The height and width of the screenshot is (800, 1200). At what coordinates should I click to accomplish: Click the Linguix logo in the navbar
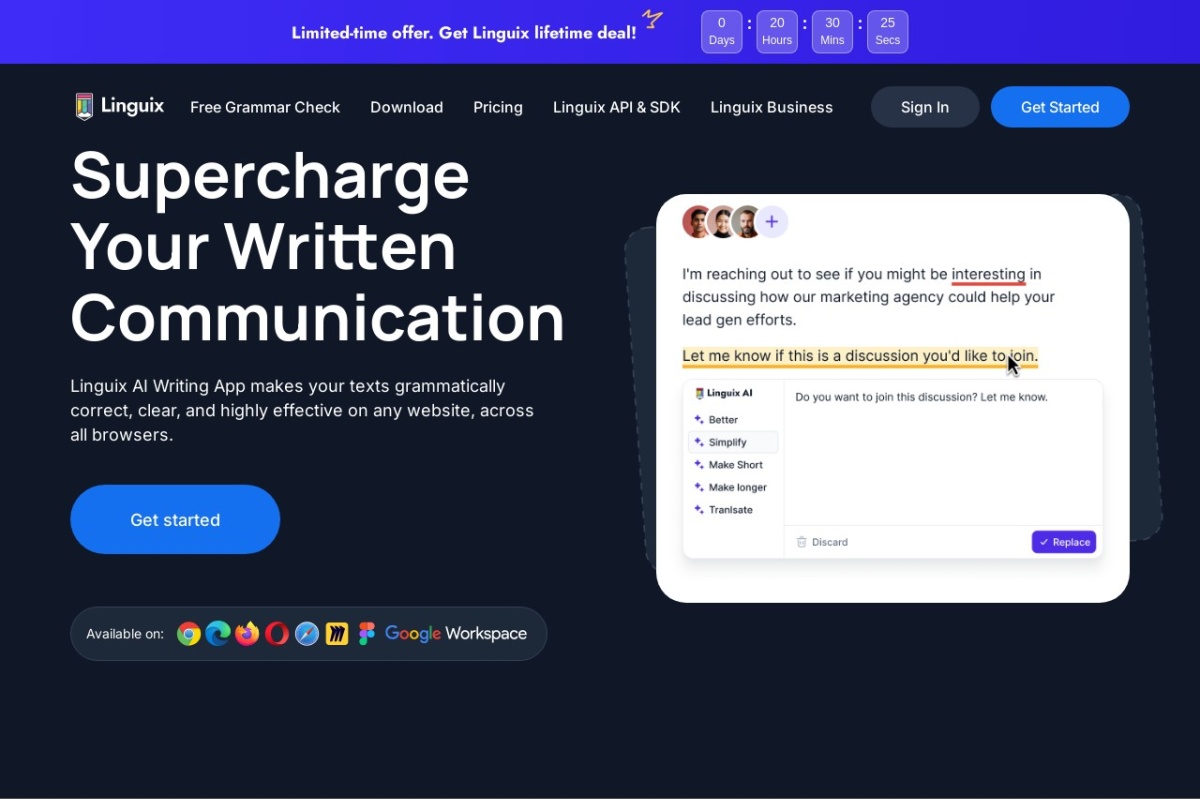[x=120, y=107]
